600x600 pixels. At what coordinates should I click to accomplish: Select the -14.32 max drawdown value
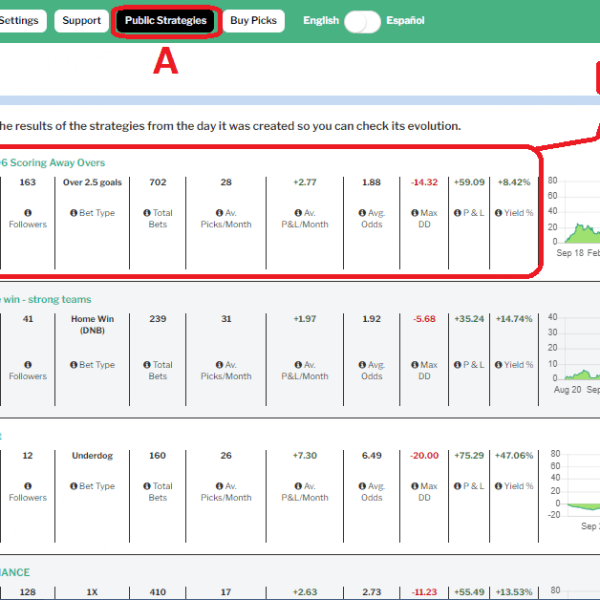click(x=424, y=182)
